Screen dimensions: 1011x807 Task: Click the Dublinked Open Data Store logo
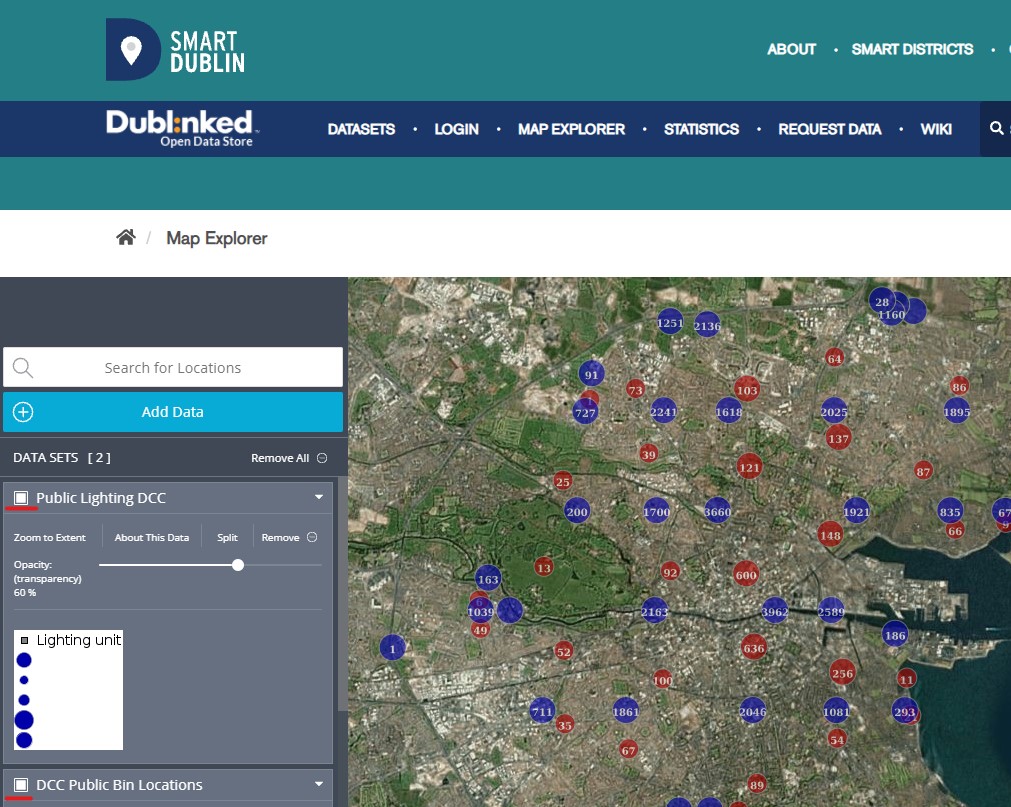click(x=180, y=128)
